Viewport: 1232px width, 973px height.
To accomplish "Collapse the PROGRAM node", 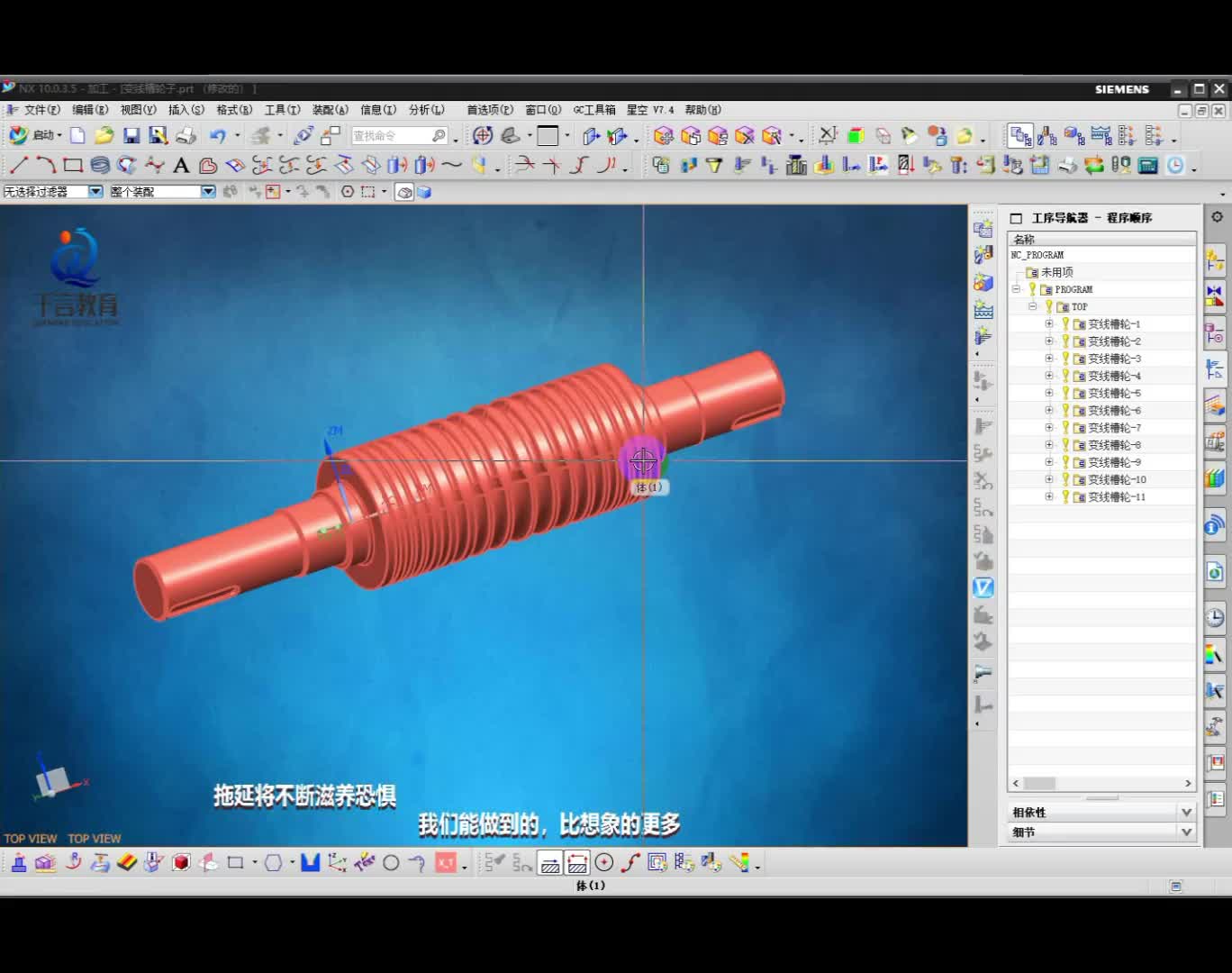I will pyautogui.click(x=1016, y=289).
